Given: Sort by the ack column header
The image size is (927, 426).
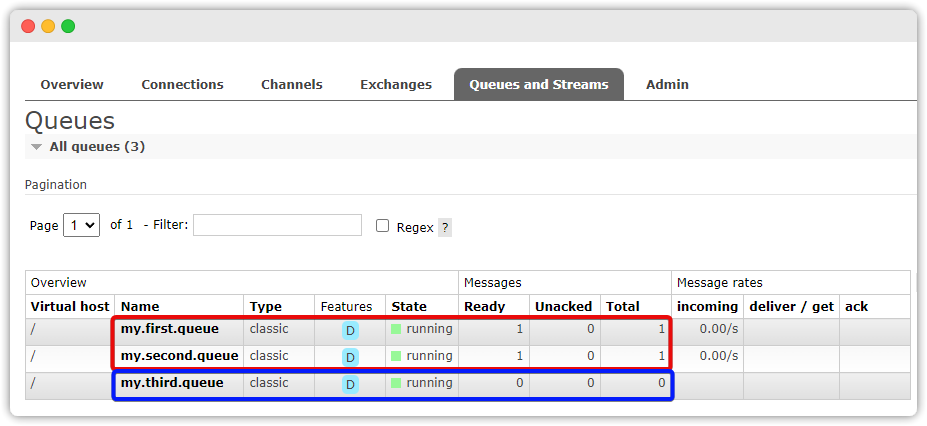Looking at the screenshot, I should pyautogui.click(x=856, y=307).
